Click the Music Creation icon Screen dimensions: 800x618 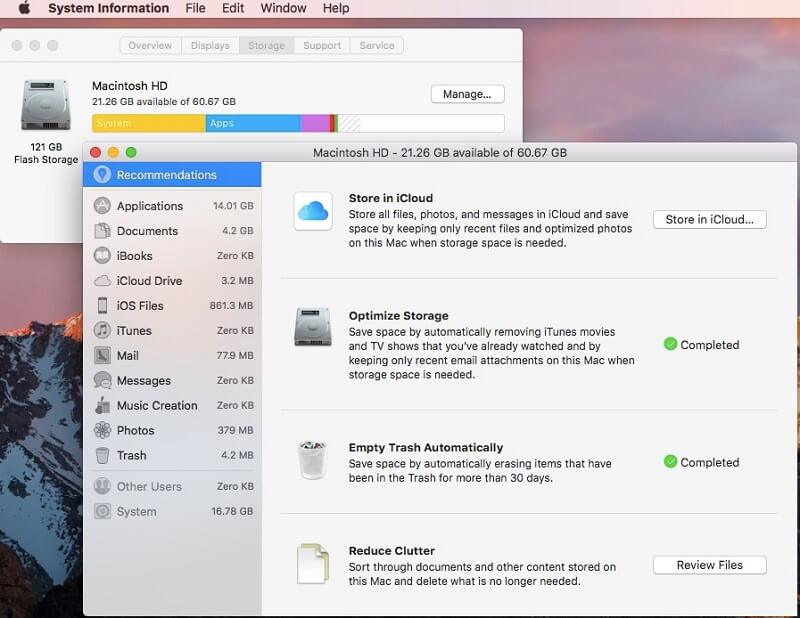point(102,405)
